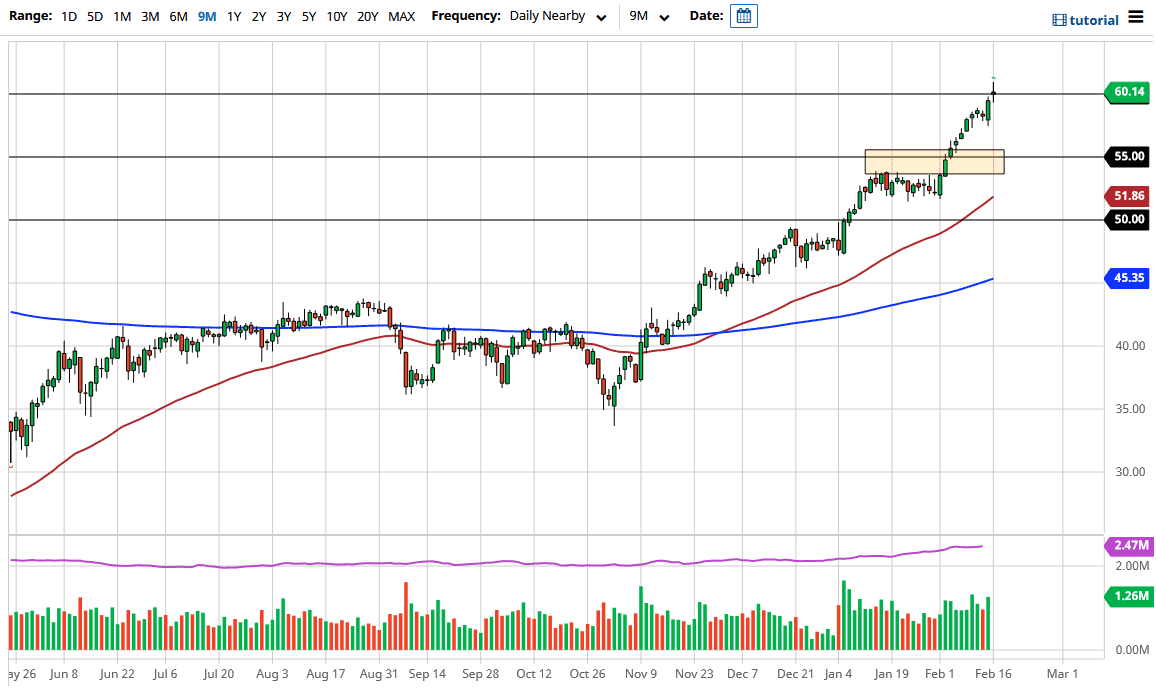Click the green 60.14 price flag

pos(1126,92)
